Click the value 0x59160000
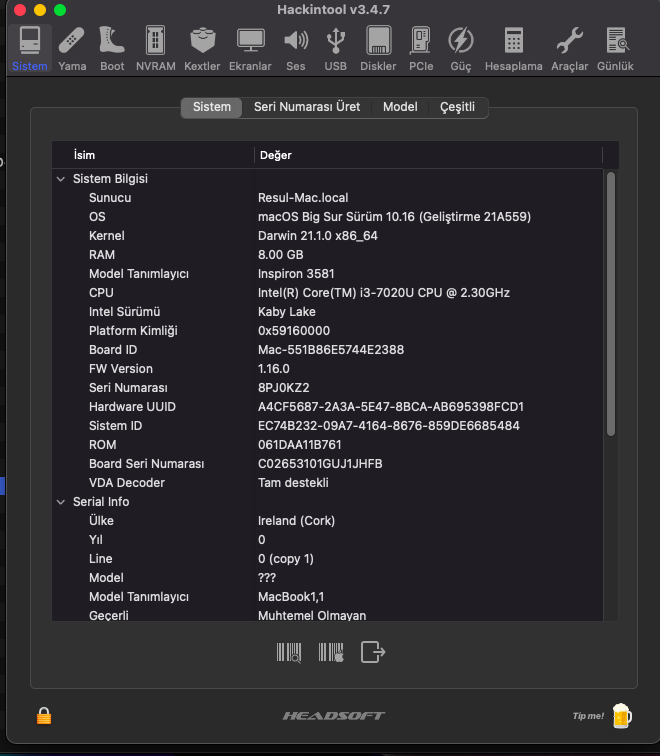The width and height of the screenshot is (660, 756). (294, 331)
